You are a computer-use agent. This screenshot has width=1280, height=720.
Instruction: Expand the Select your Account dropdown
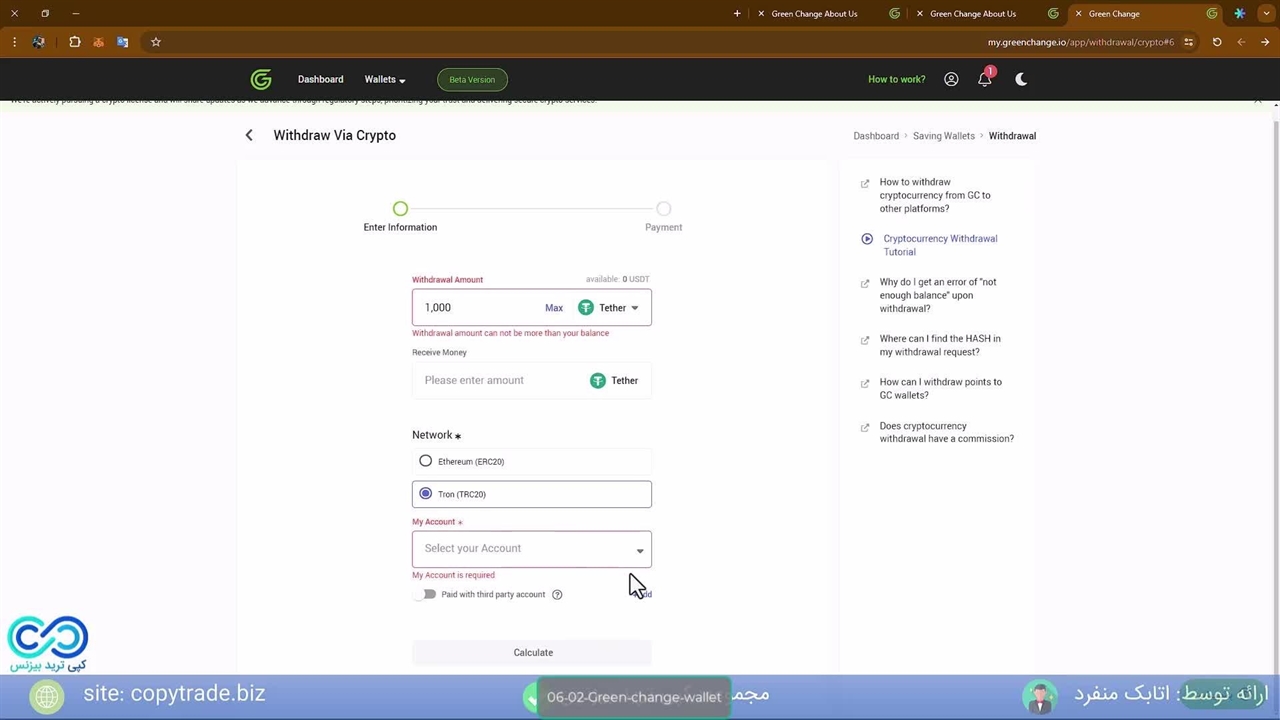(531, 549)
